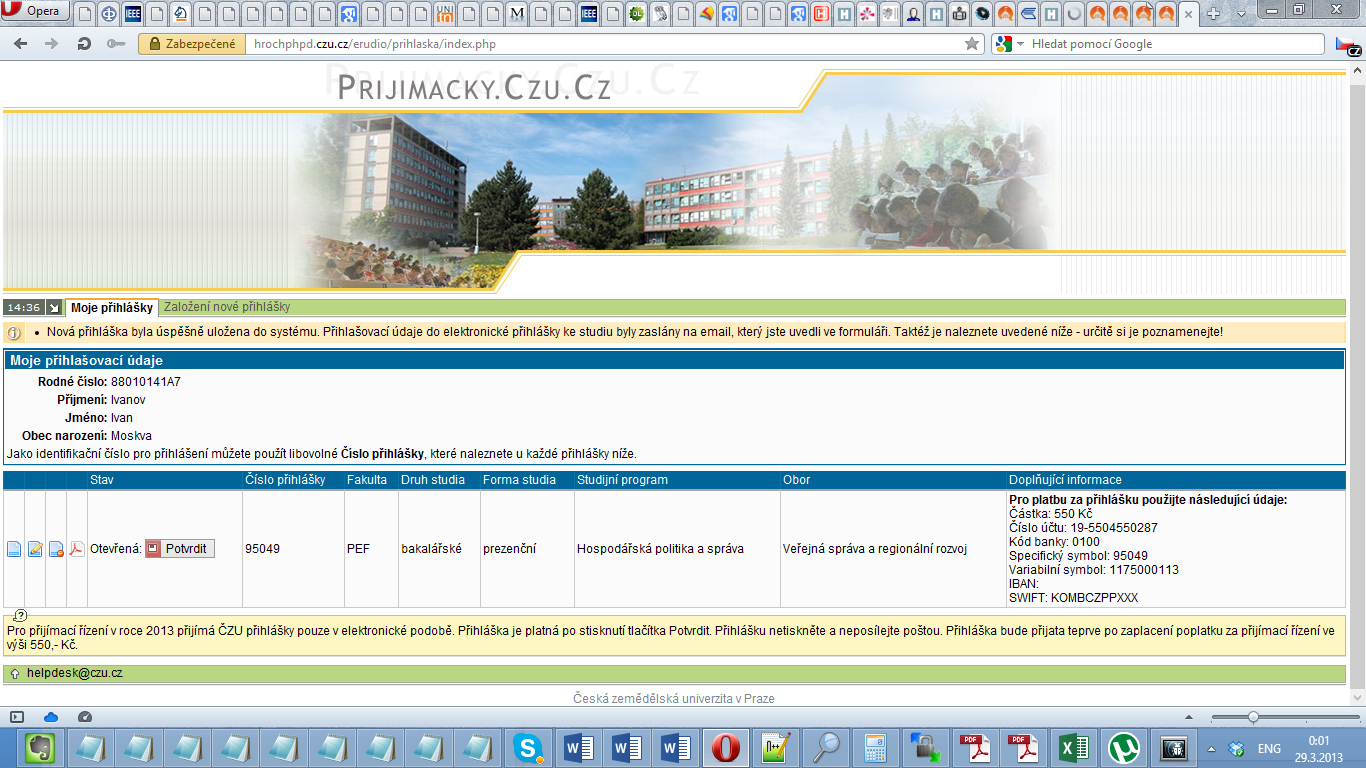Expand the tab list dropdown arrow
Image resolution: width=1366 pixels, height=768 pixels.
click(1241, 14)
